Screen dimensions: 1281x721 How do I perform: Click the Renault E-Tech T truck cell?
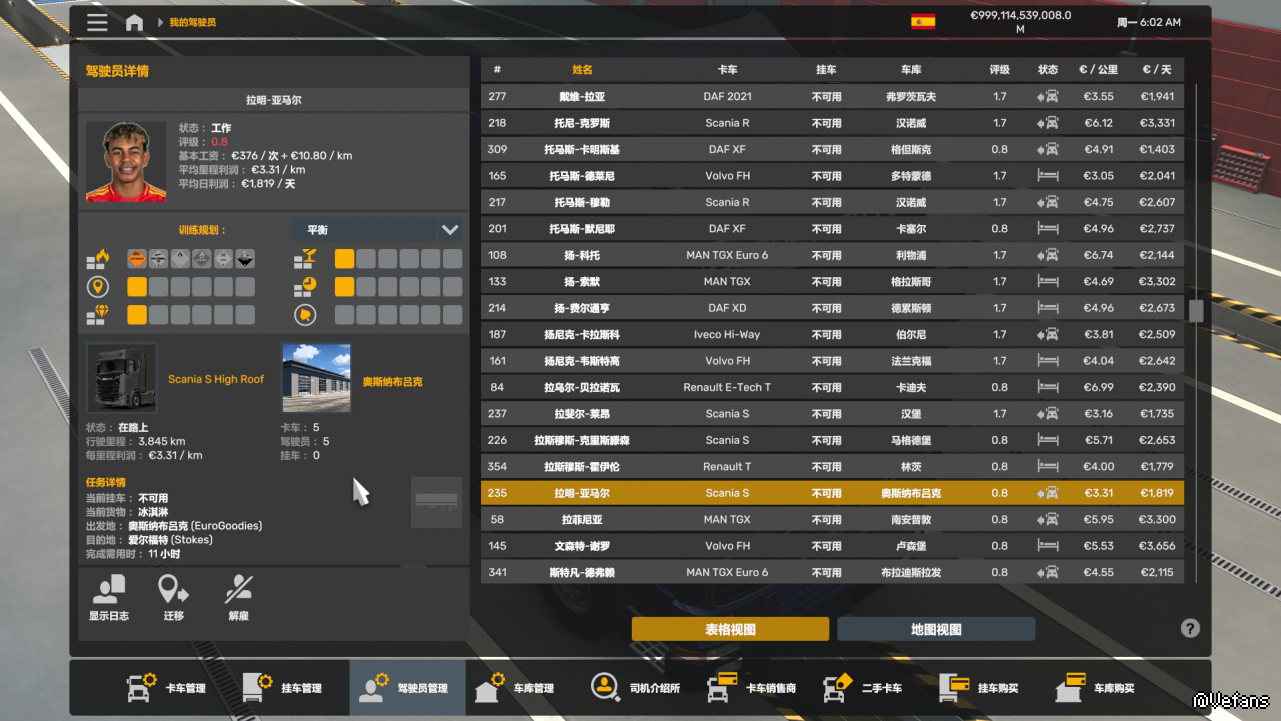pyautogui.click(x=727, y=388)
